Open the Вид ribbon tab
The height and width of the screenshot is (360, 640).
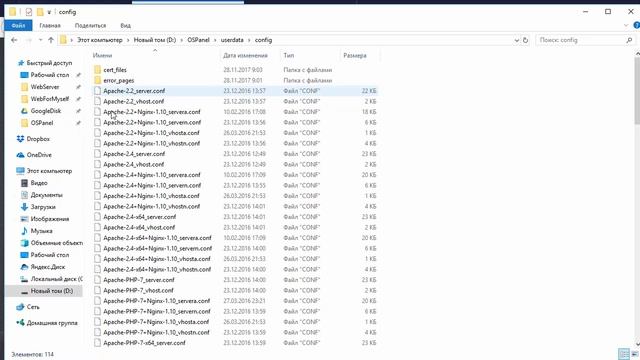pos(125,25)
